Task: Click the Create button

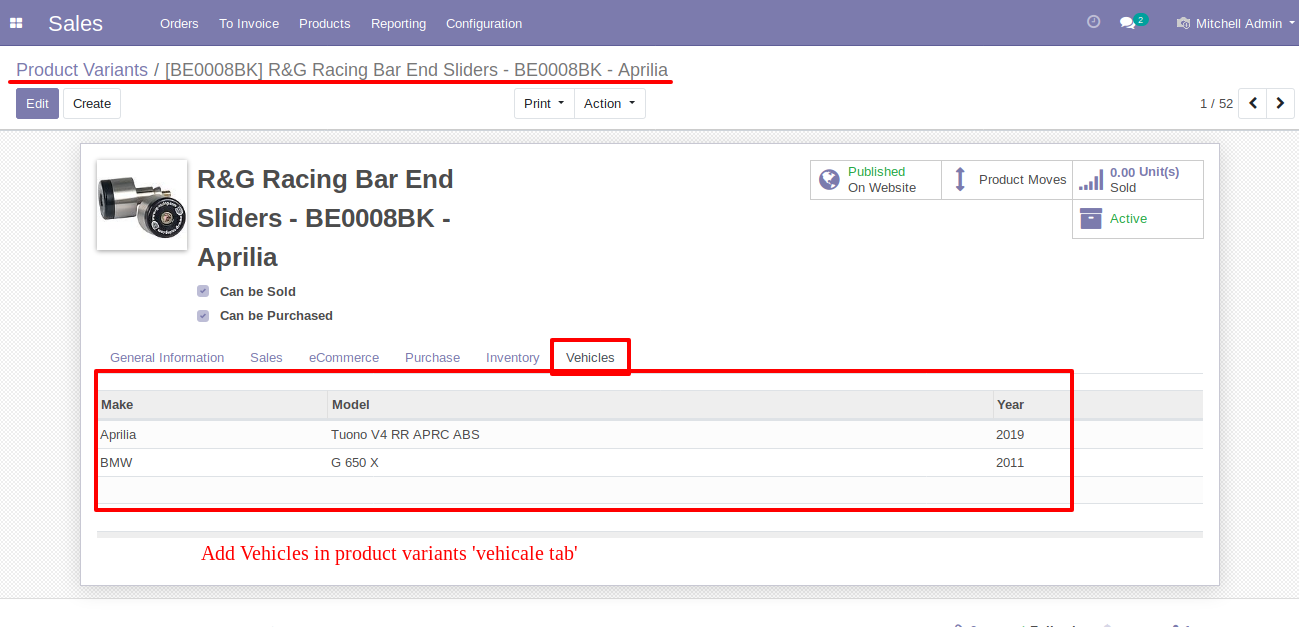Action: click(92, 103)
